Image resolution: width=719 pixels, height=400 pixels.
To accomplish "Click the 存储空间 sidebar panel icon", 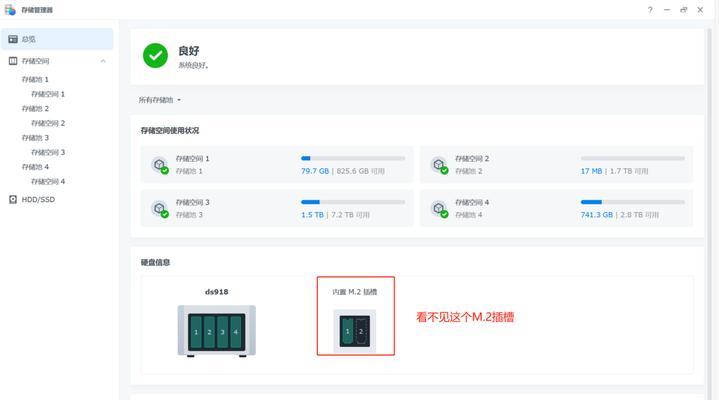I will pos(13,61).
